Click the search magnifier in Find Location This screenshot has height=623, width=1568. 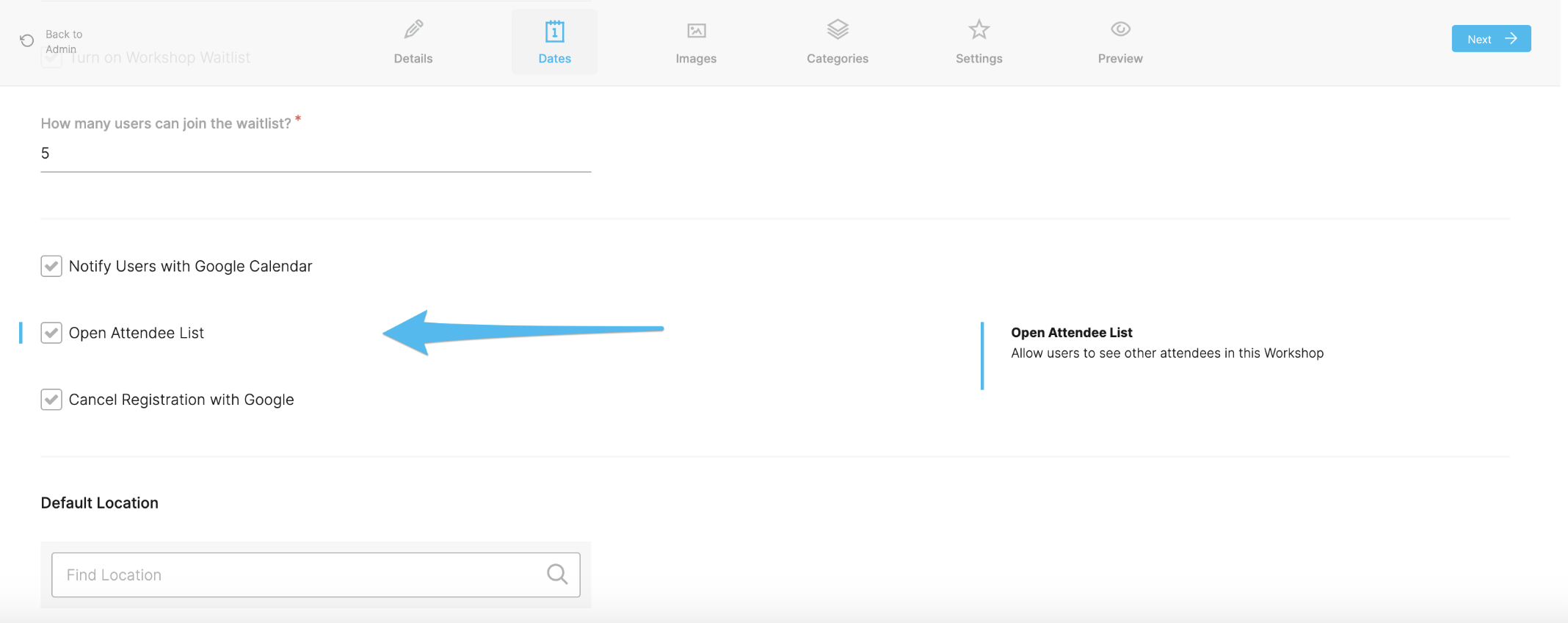point(557,574)
